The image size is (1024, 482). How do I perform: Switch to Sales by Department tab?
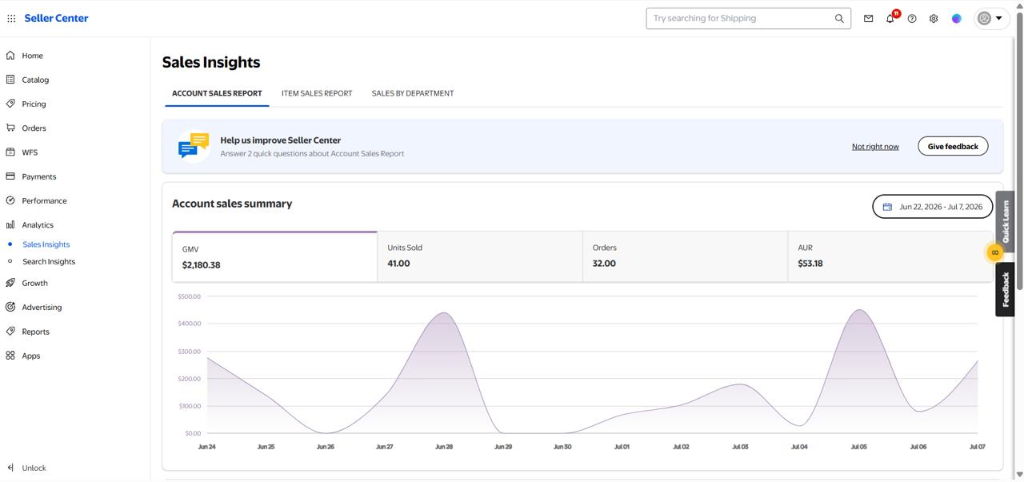click(x=413, y=93)
